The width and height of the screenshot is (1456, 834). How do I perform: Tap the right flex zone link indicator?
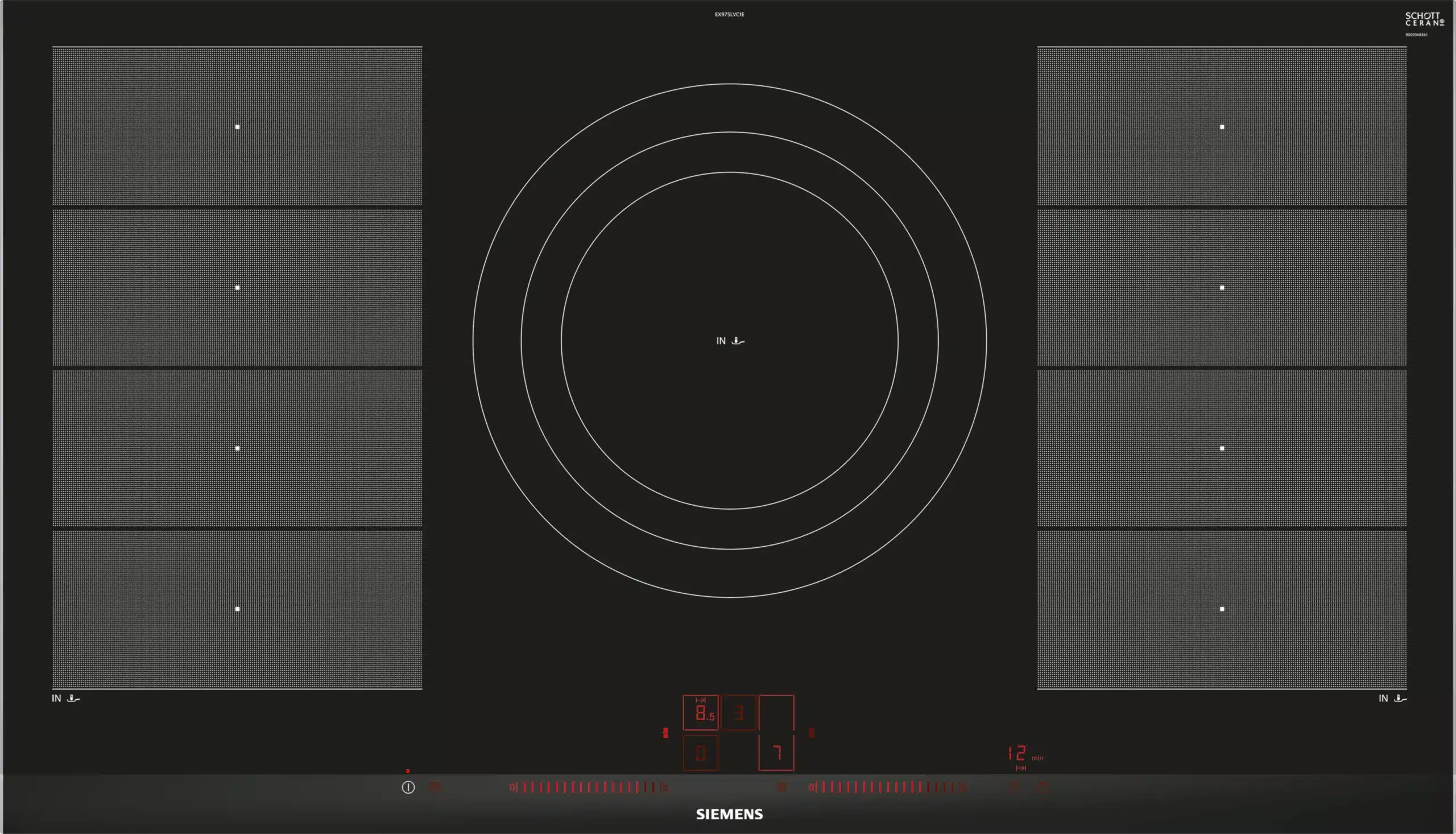[811, 733]
